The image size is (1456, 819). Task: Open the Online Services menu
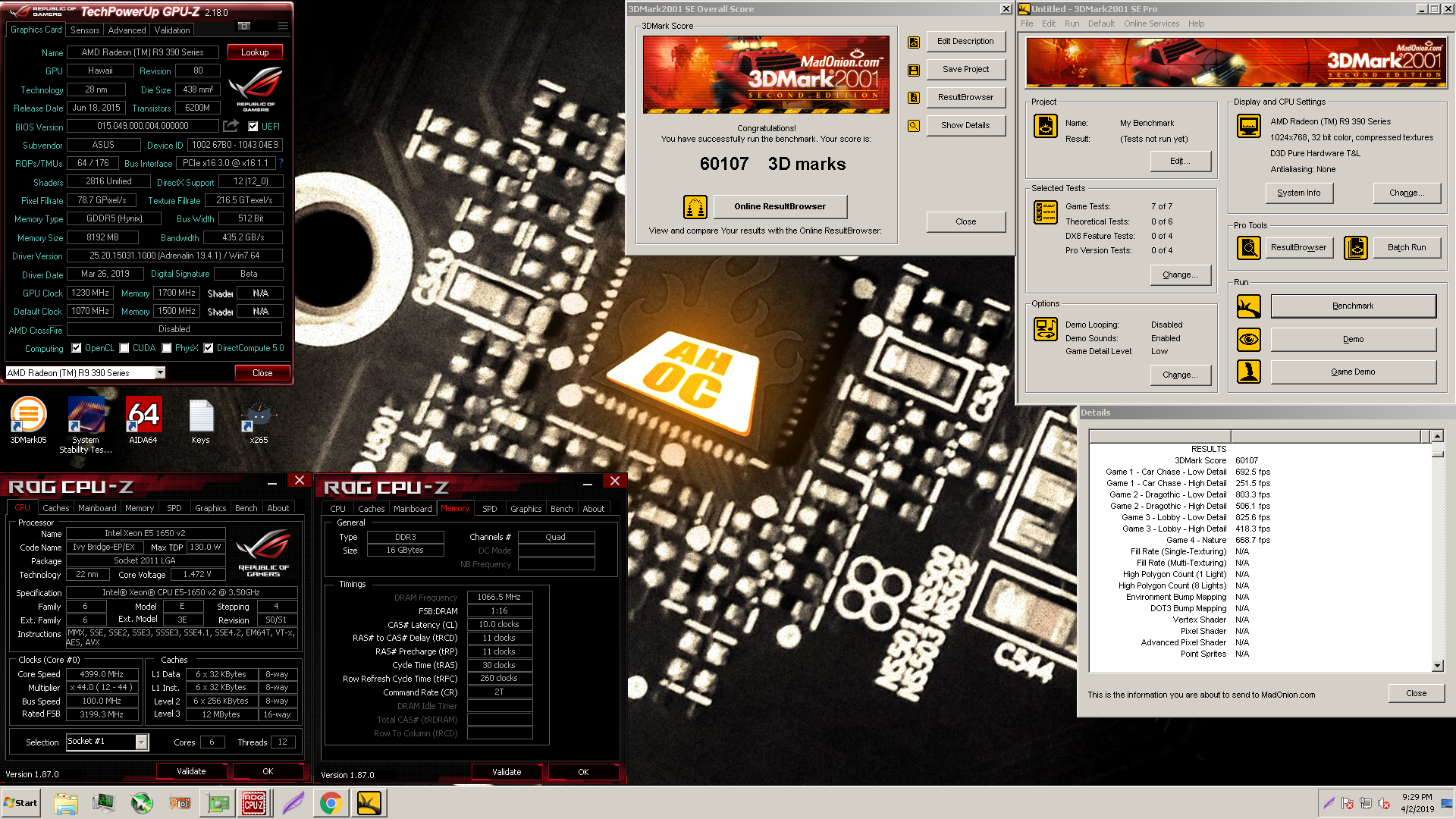(1151, 24)
